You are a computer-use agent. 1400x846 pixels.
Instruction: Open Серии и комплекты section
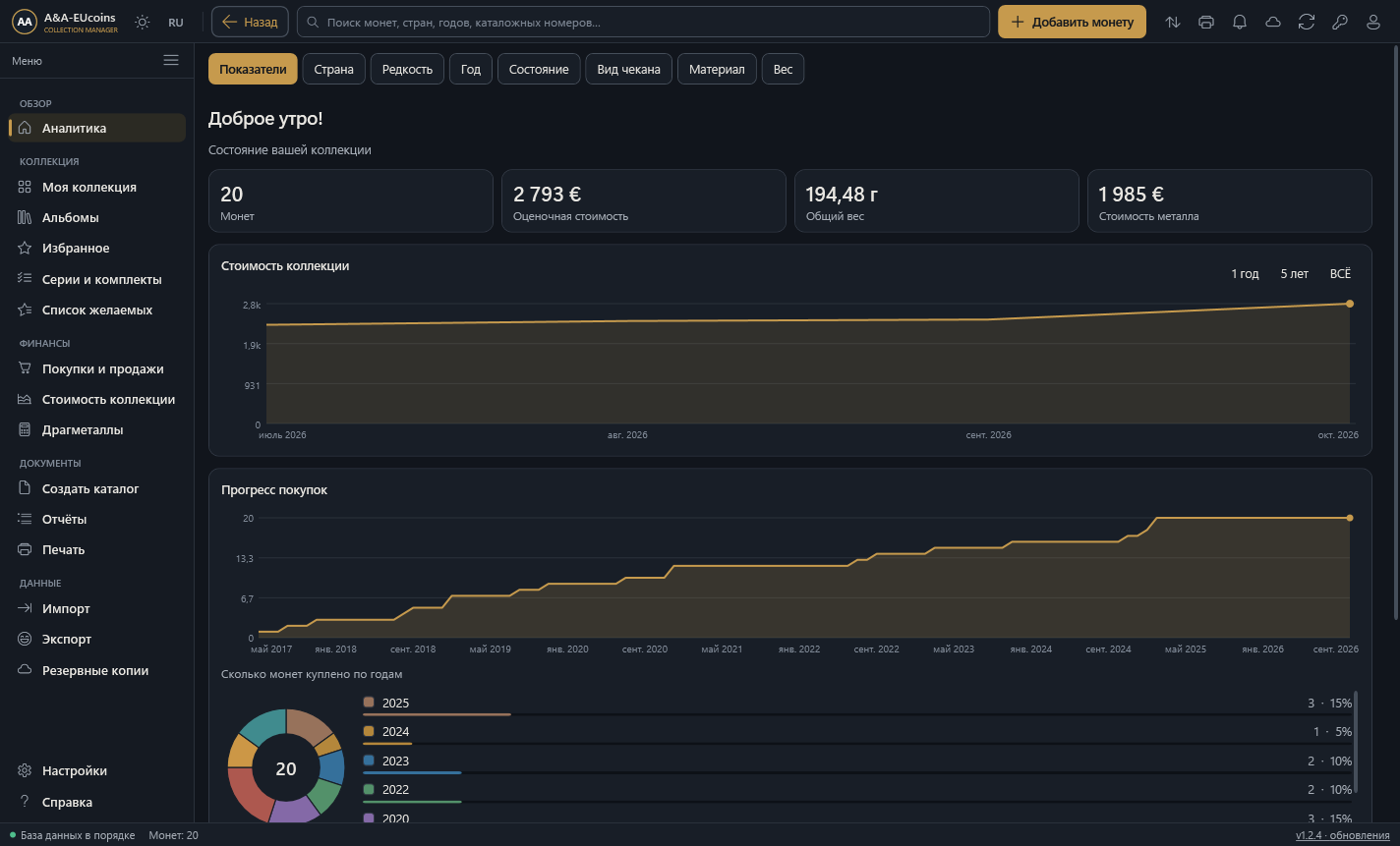97,279
